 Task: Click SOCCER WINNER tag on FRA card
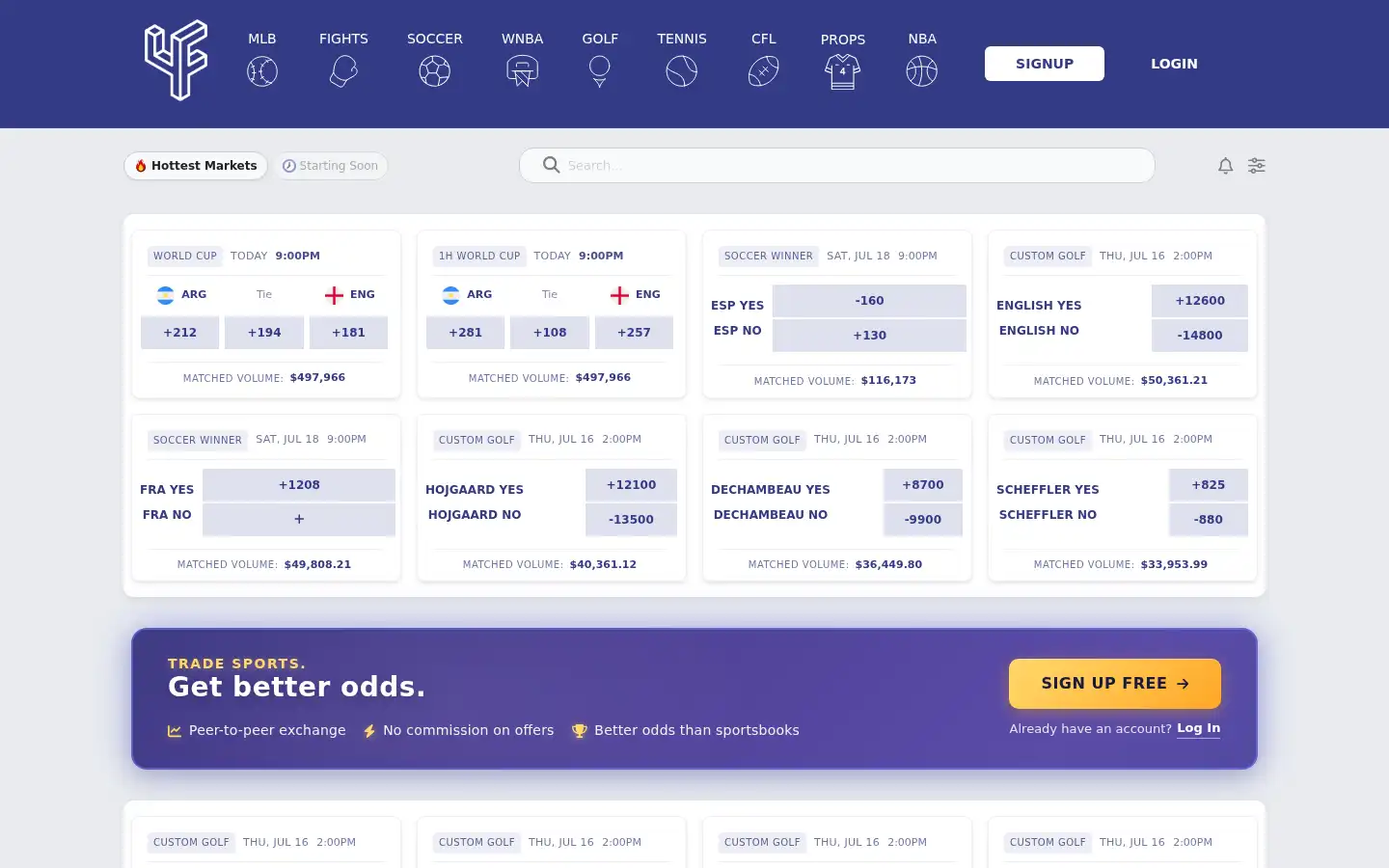pyautogui.click(x=198, y=440)
